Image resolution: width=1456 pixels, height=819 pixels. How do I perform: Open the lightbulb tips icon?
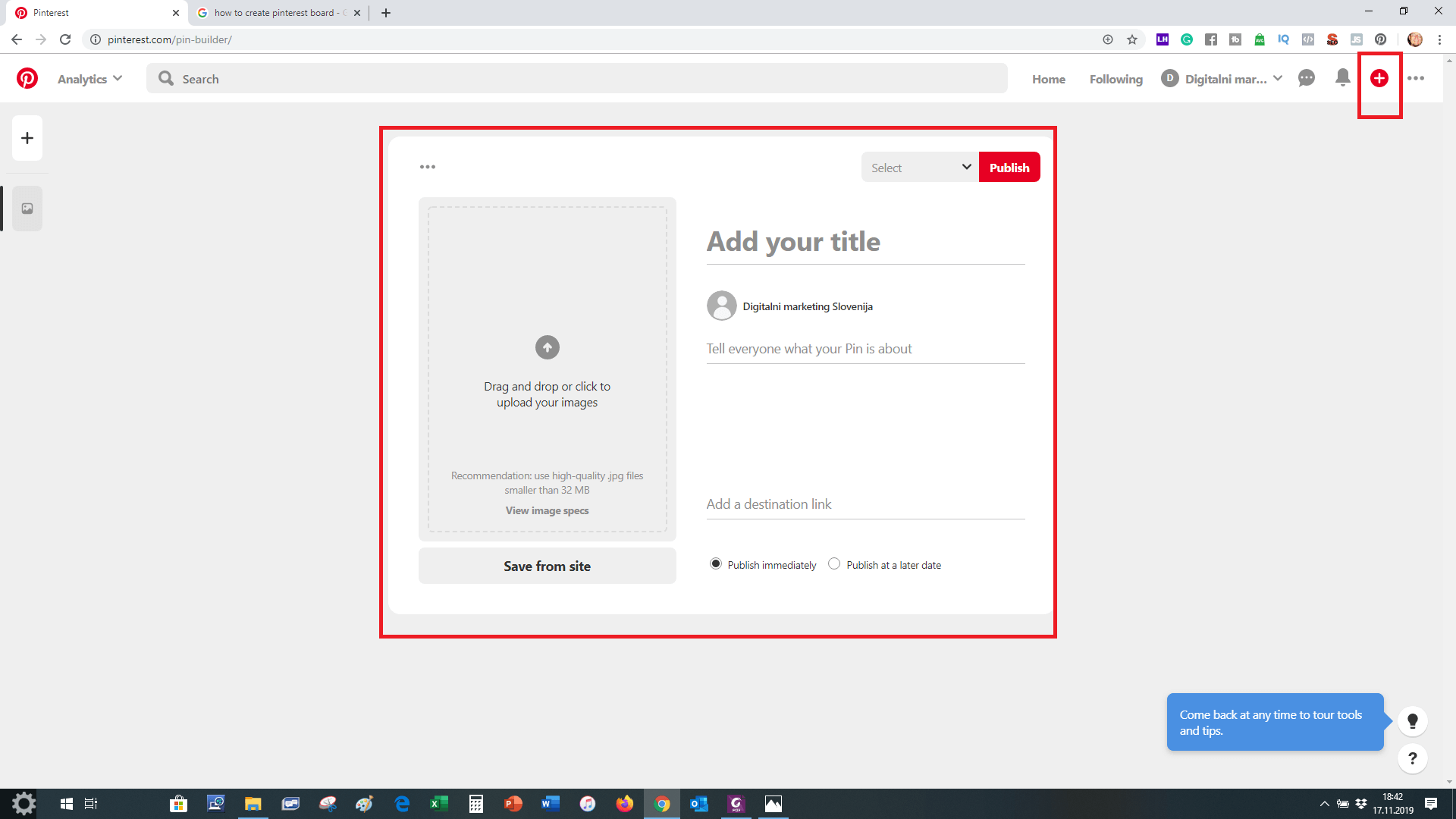[1412, 721]
